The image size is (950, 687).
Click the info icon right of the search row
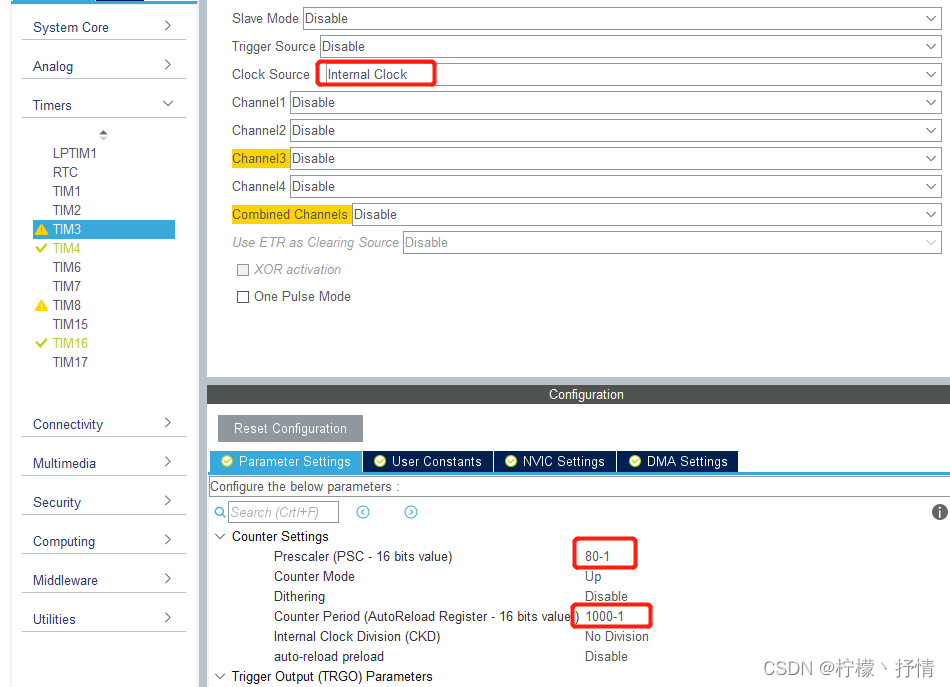point(939,513)
